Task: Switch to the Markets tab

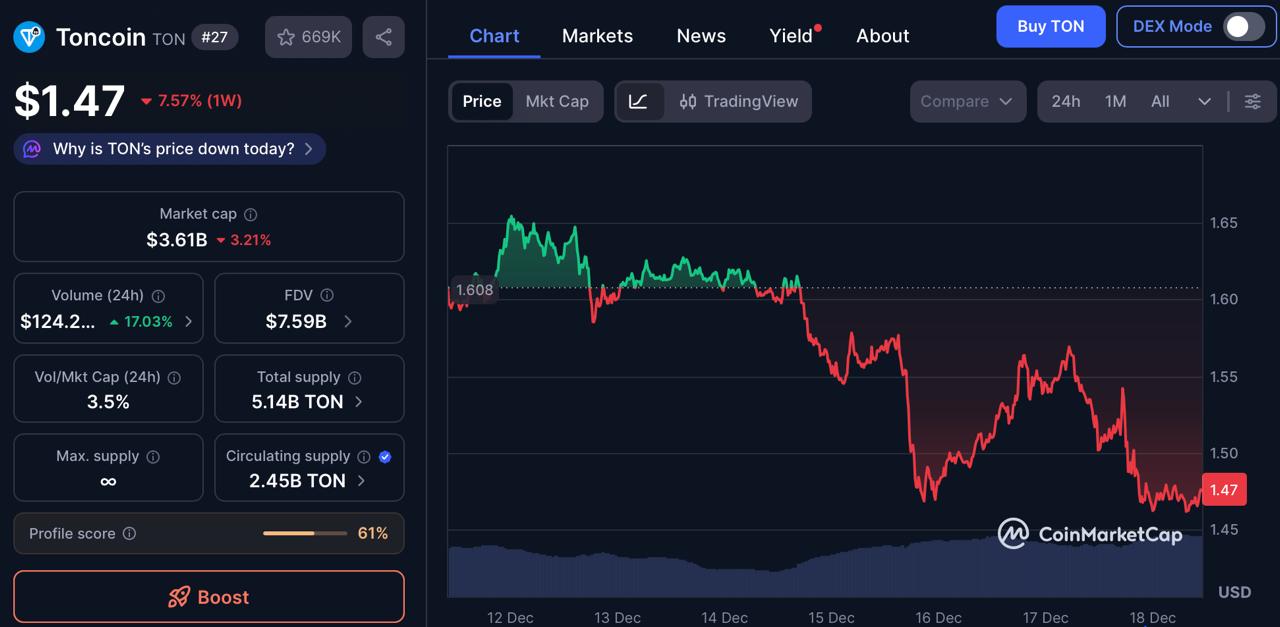Action: (x=597, y=35)
